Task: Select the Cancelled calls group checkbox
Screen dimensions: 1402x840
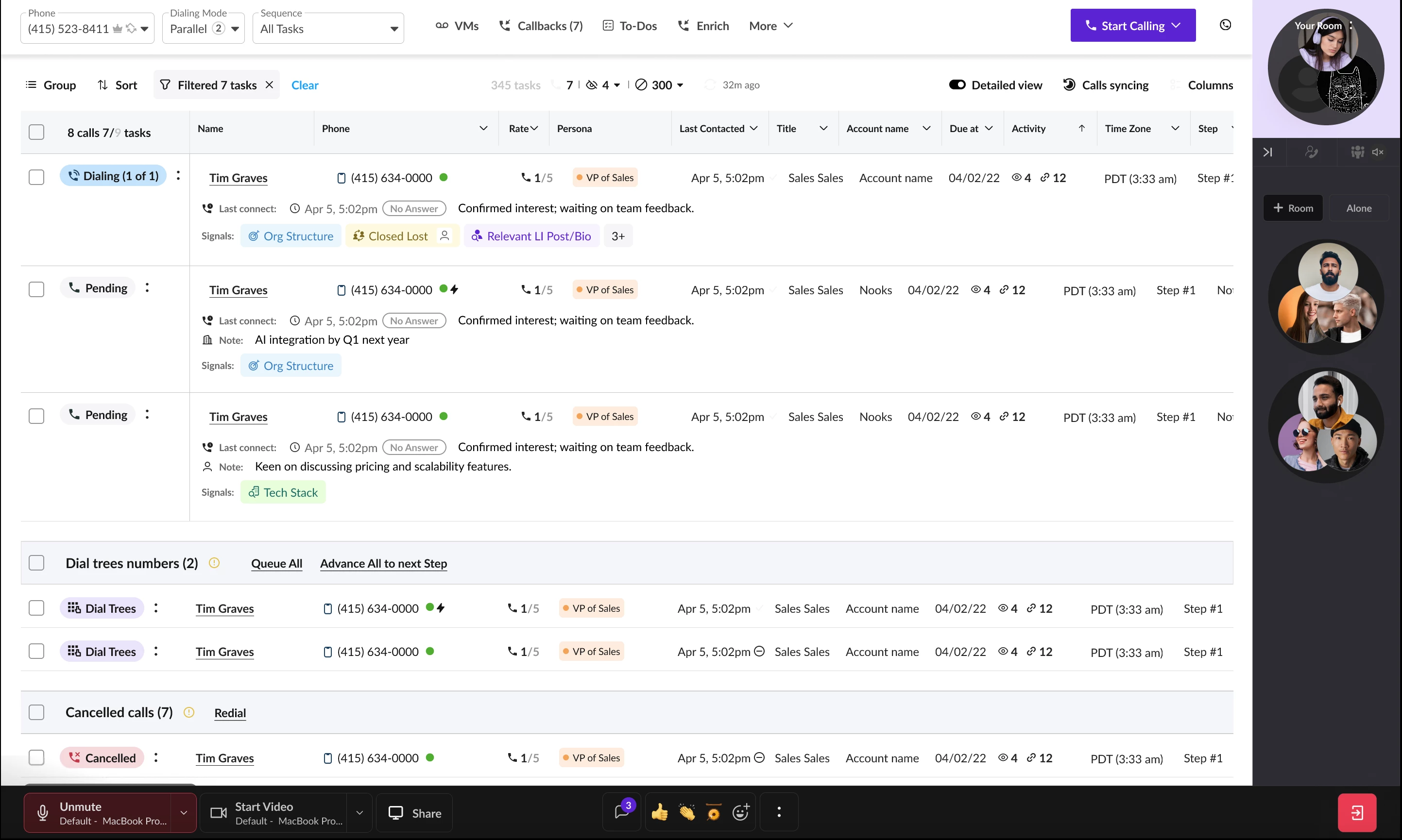Action: click(x=36, y=712)
